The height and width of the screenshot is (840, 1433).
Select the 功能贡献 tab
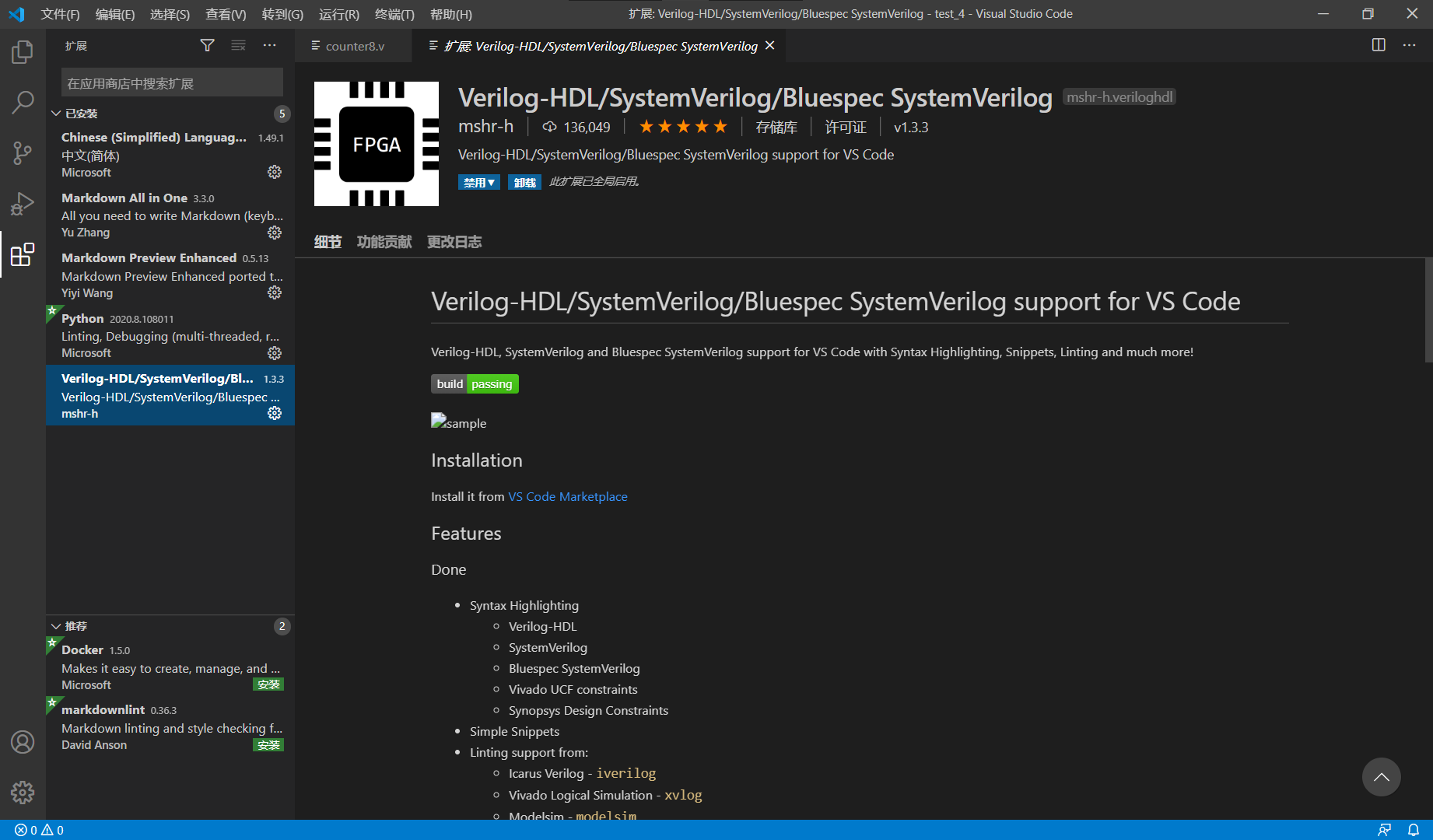[x=384, y=242]
